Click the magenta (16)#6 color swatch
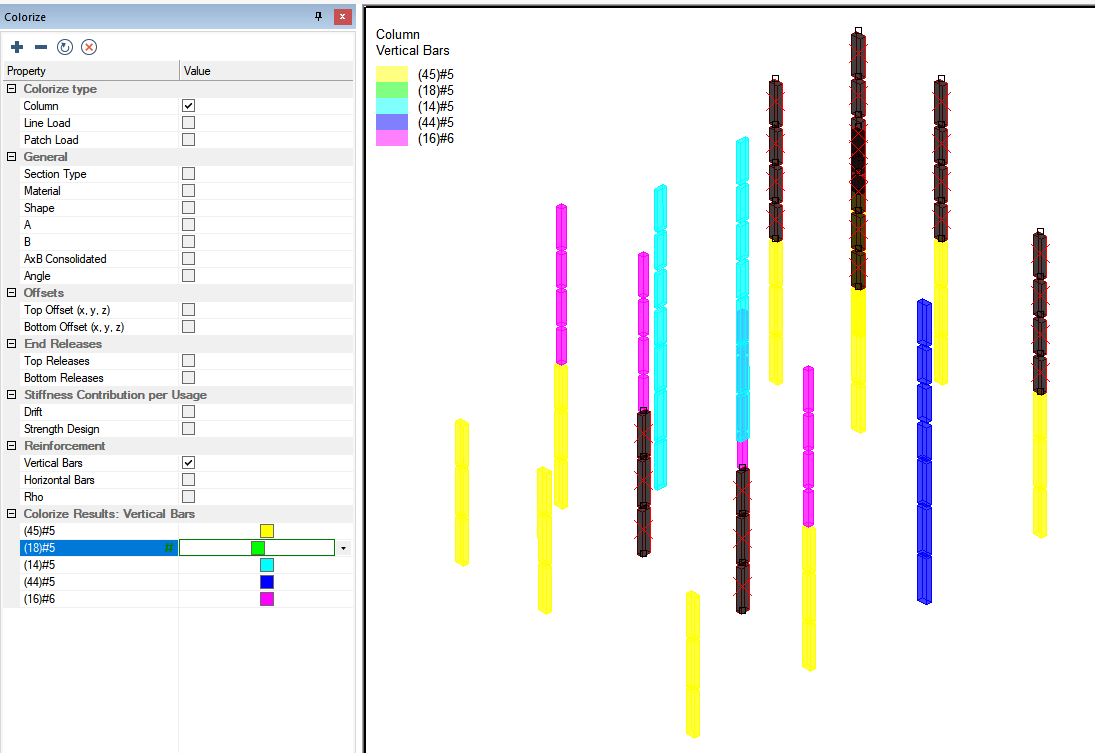 point(267,599)
